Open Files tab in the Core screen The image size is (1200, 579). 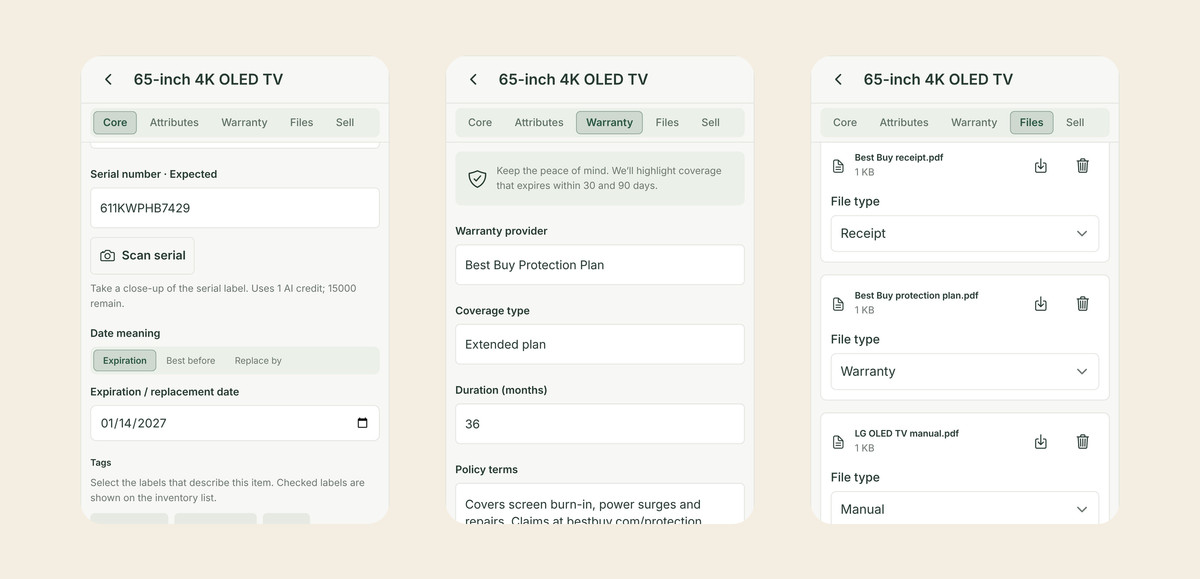[x=301, y=123]
